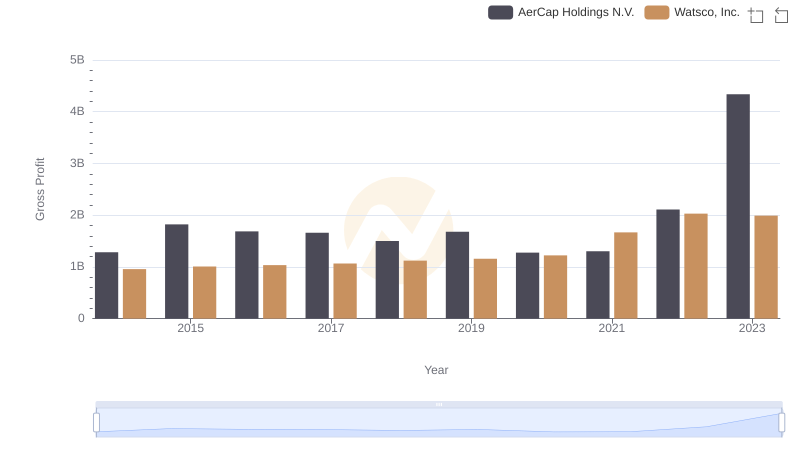This screenshot has height=461, width=800.
Task: Click the left handle of the range slider
Action: [96, 423]
